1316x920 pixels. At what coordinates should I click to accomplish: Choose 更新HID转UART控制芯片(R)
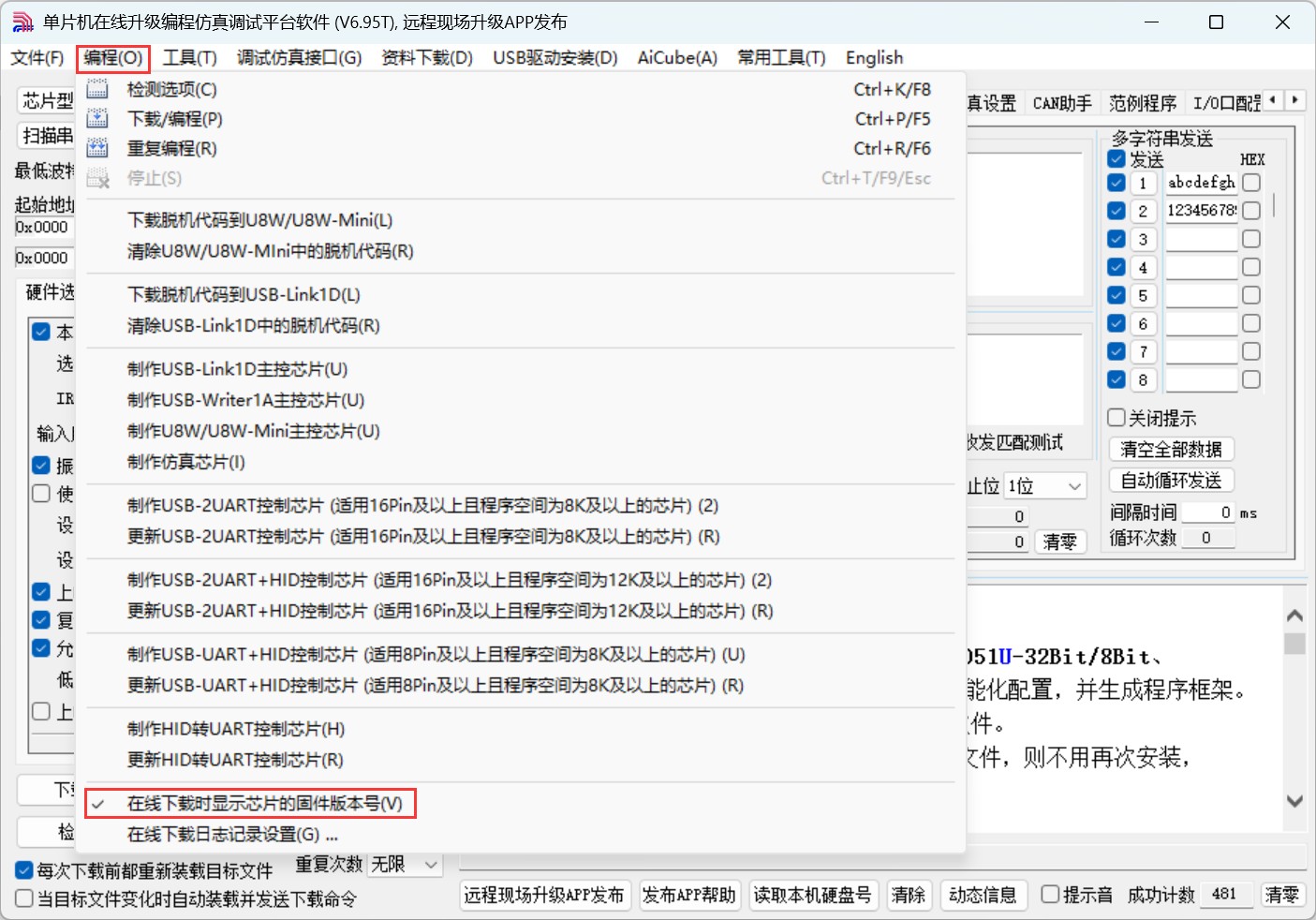pos(521,760)
